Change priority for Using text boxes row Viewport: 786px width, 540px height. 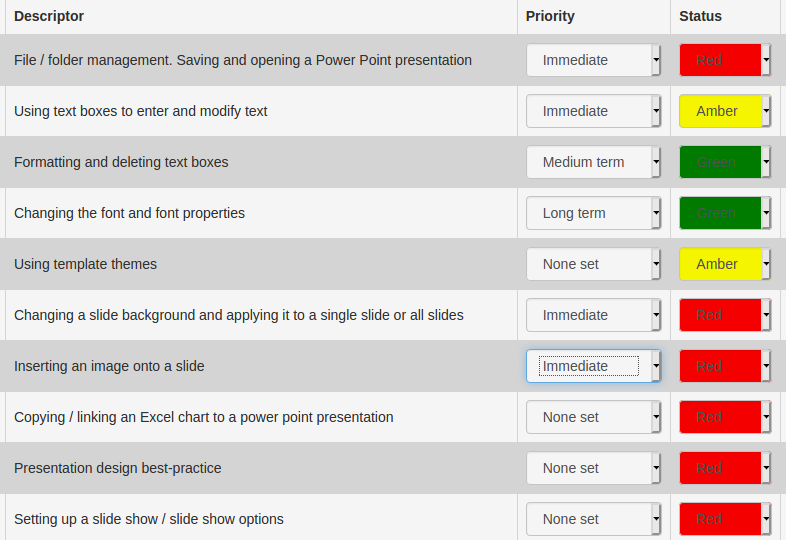(594, 111)
